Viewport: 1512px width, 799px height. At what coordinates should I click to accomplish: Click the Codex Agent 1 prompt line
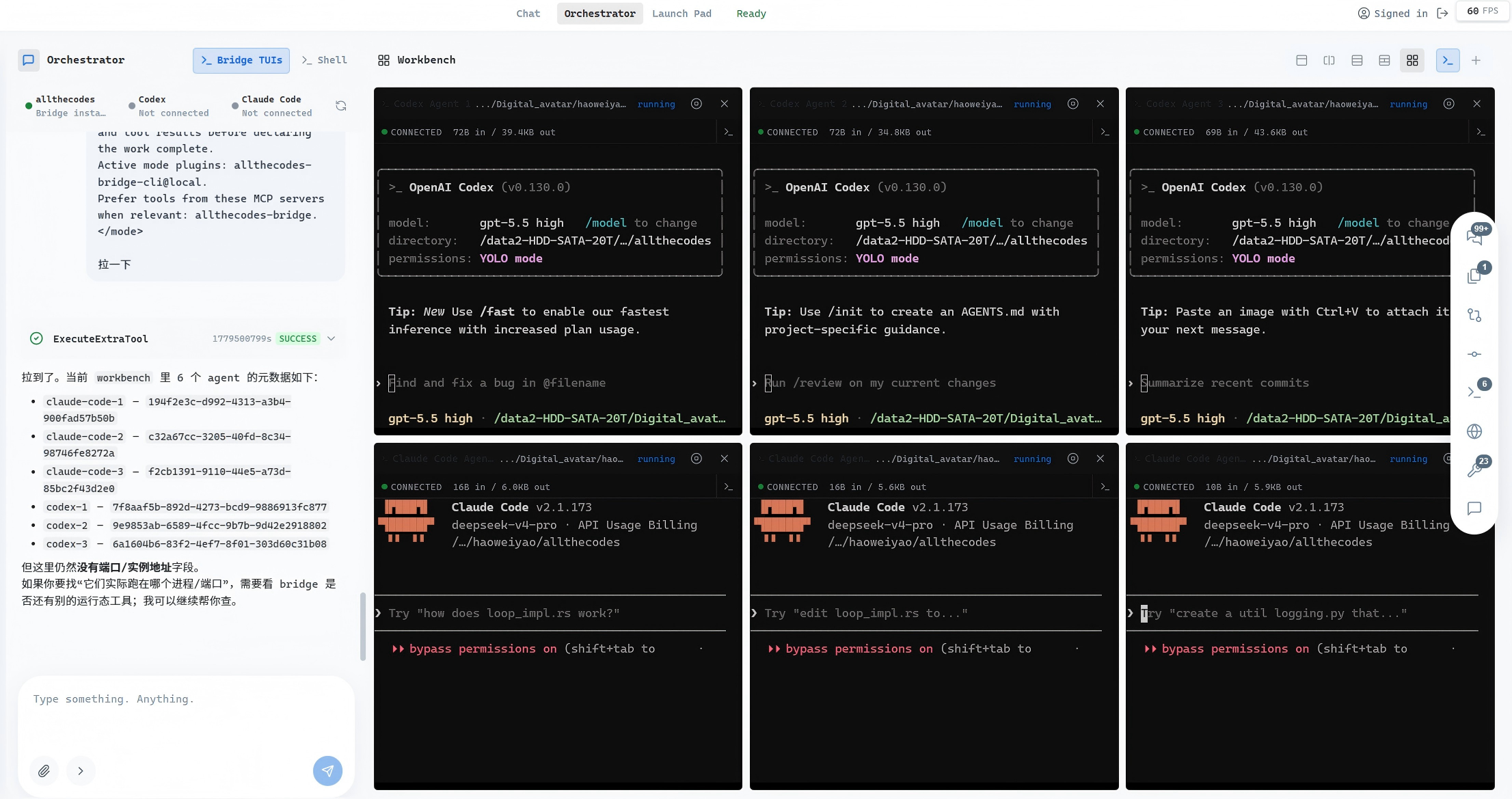(x=497, y=383)
